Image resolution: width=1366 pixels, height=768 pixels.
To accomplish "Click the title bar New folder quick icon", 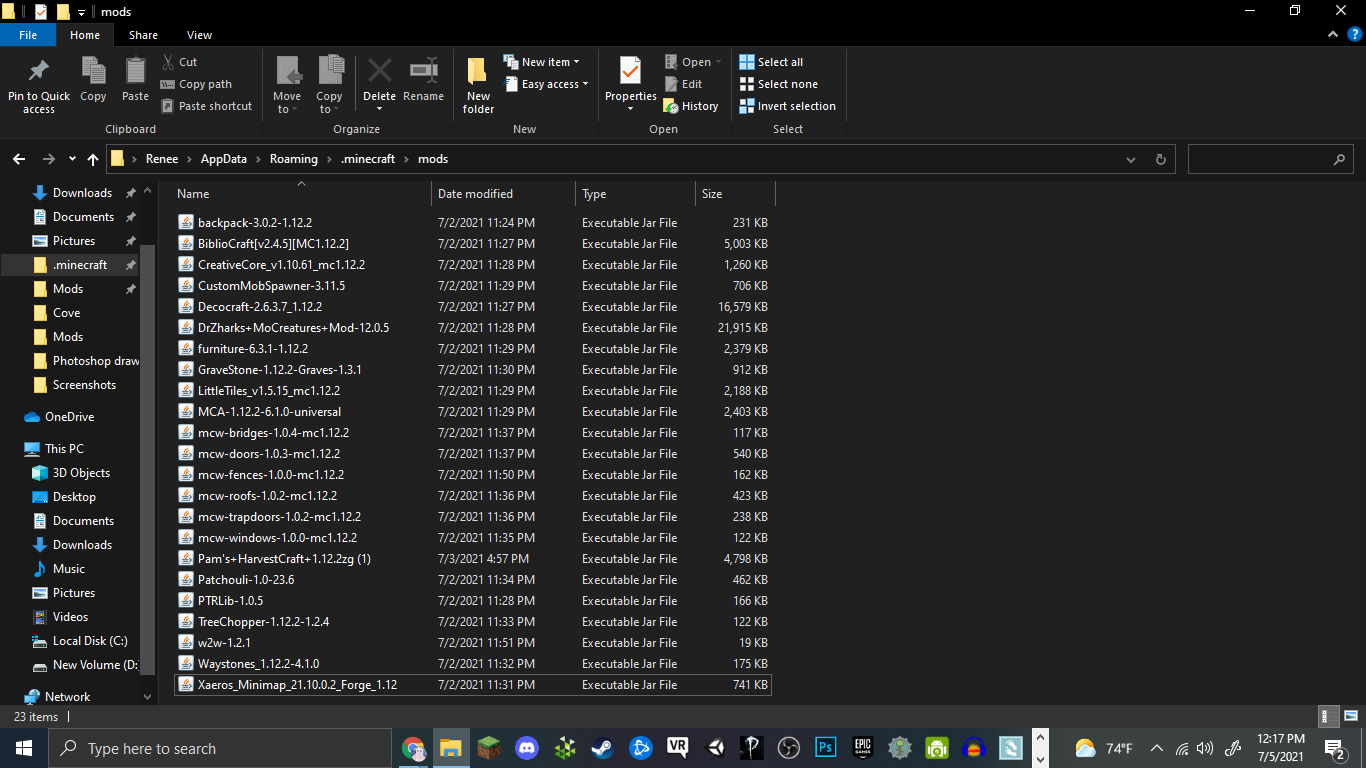I will [62, 12].
